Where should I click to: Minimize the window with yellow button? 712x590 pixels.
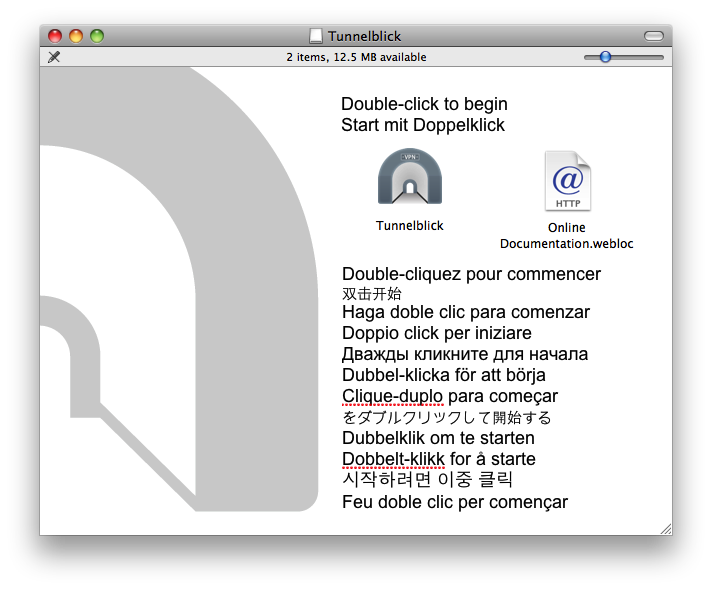[x=76, y=36]
